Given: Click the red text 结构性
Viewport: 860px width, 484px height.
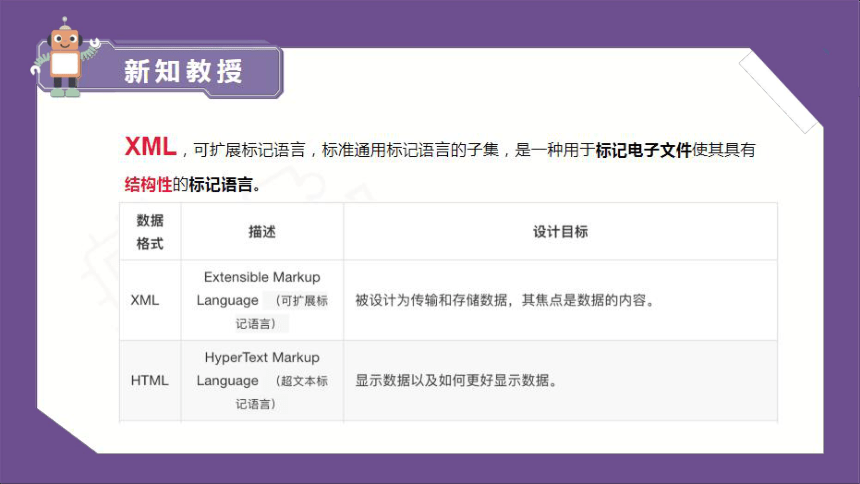Looking at the screenshot, I should [x=148, y=184].
